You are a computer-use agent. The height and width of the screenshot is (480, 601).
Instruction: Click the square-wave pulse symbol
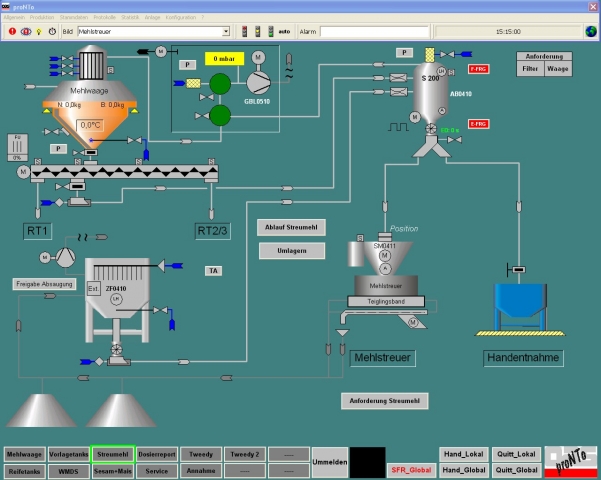398,127
